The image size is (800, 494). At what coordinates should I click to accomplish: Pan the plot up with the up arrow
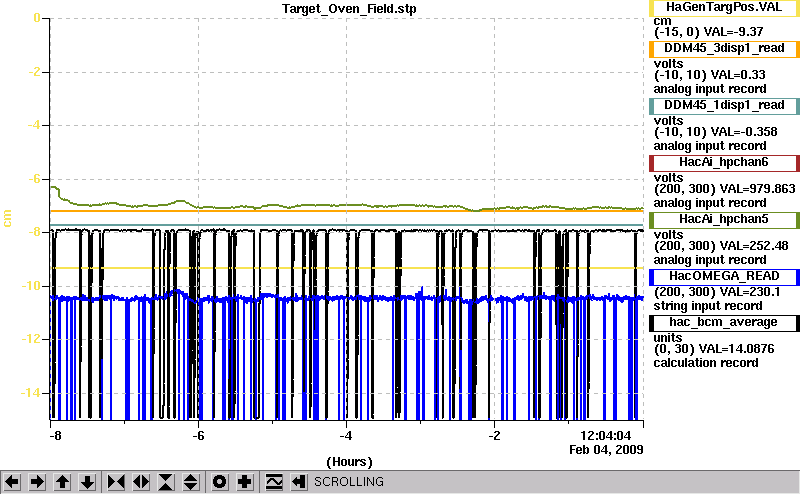(62, 482)
